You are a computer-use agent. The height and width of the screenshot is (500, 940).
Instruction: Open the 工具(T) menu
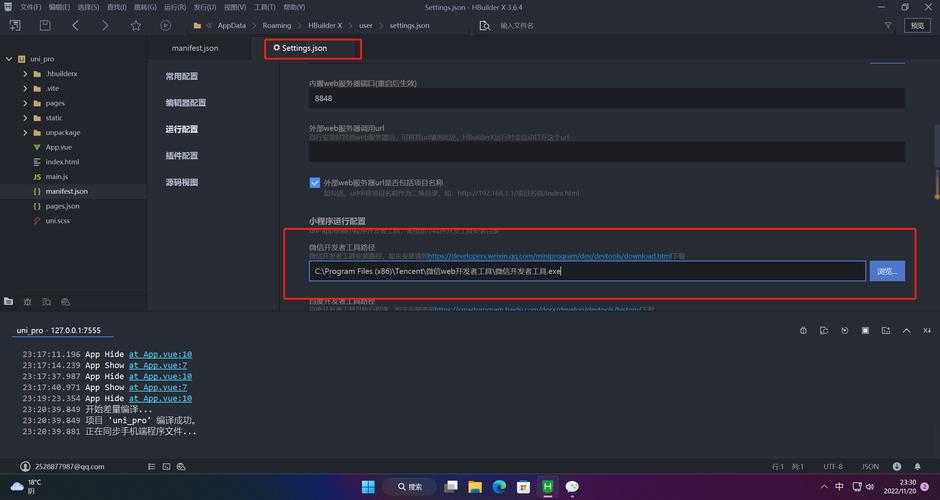[264, 7]
